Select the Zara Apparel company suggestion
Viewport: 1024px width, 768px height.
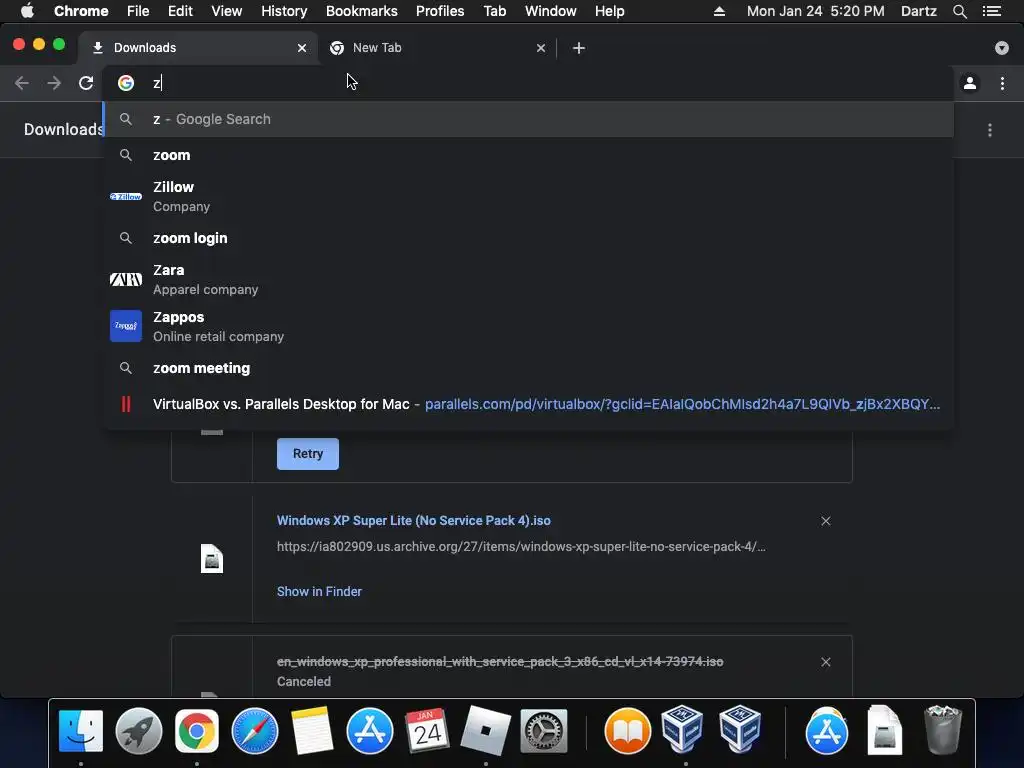point(528,280)
